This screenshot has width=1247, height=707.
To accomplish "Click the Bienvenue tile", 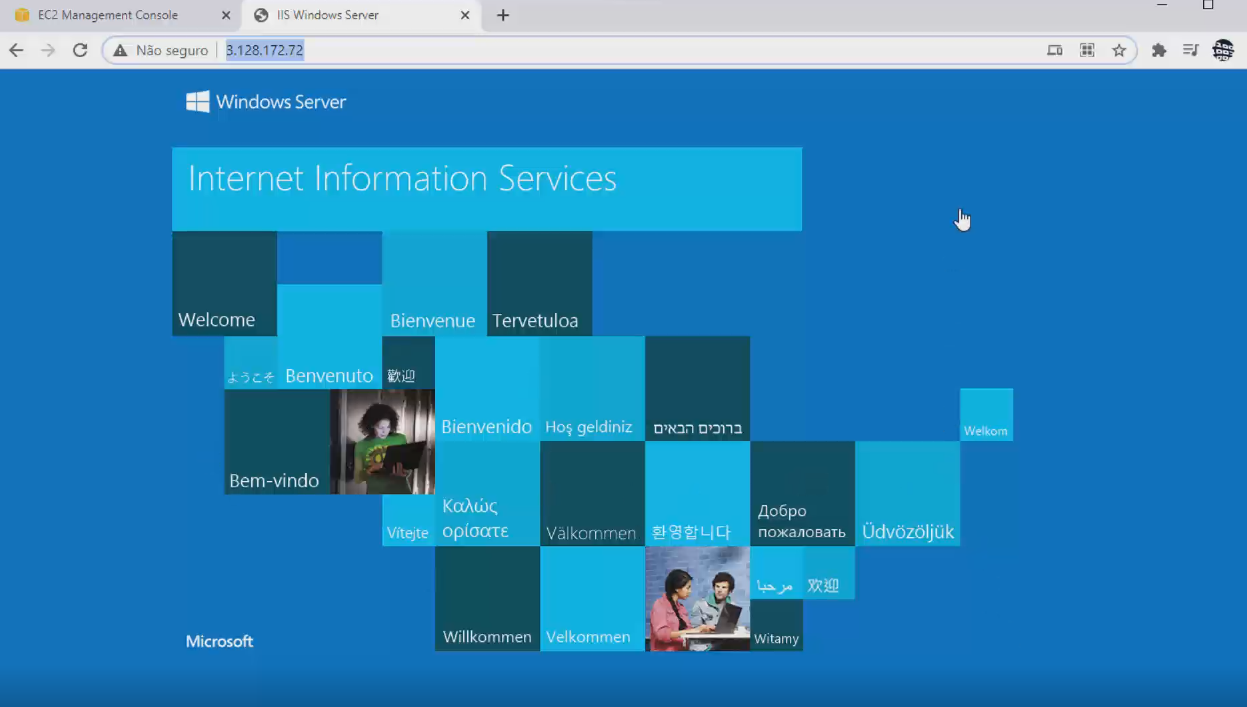I will point(434,284).
